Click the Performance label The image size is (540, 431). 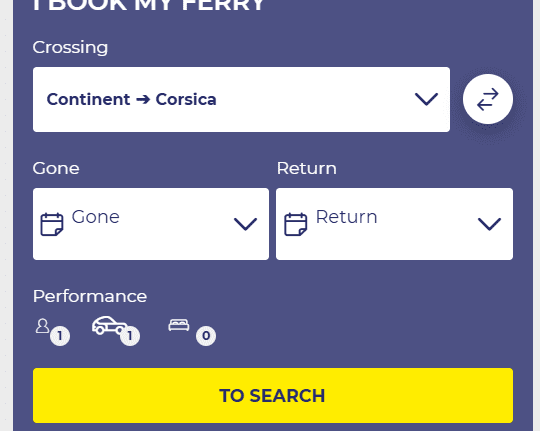pos(90,296)
